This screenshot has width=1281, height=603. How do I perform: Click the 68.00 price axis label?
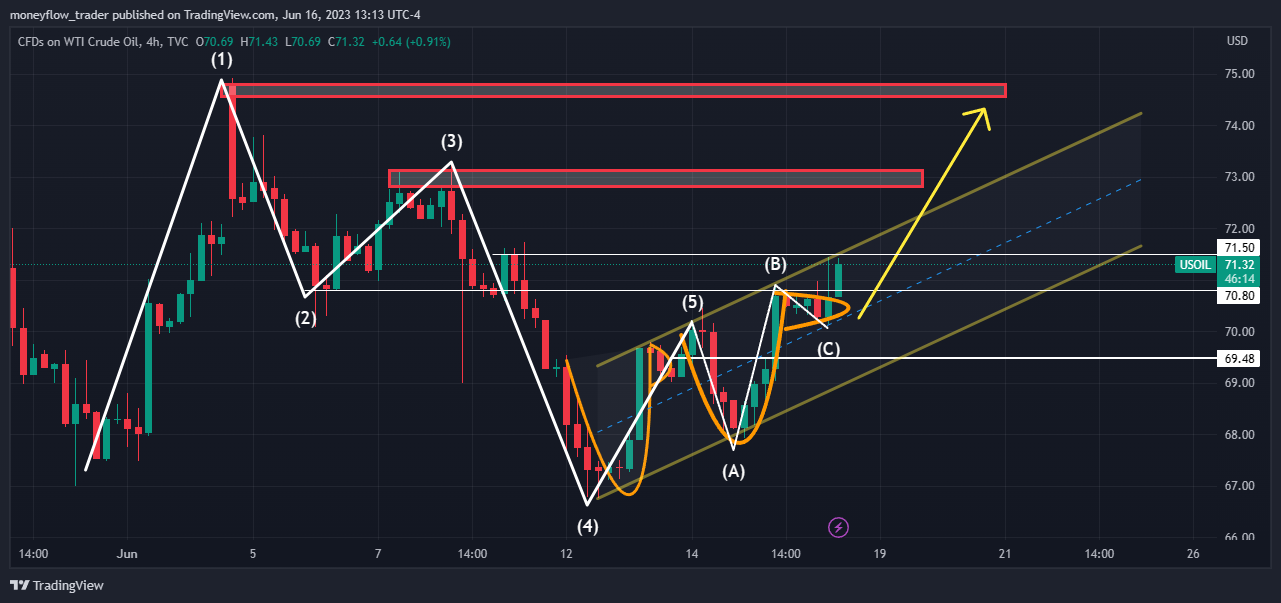(1240, 434)
